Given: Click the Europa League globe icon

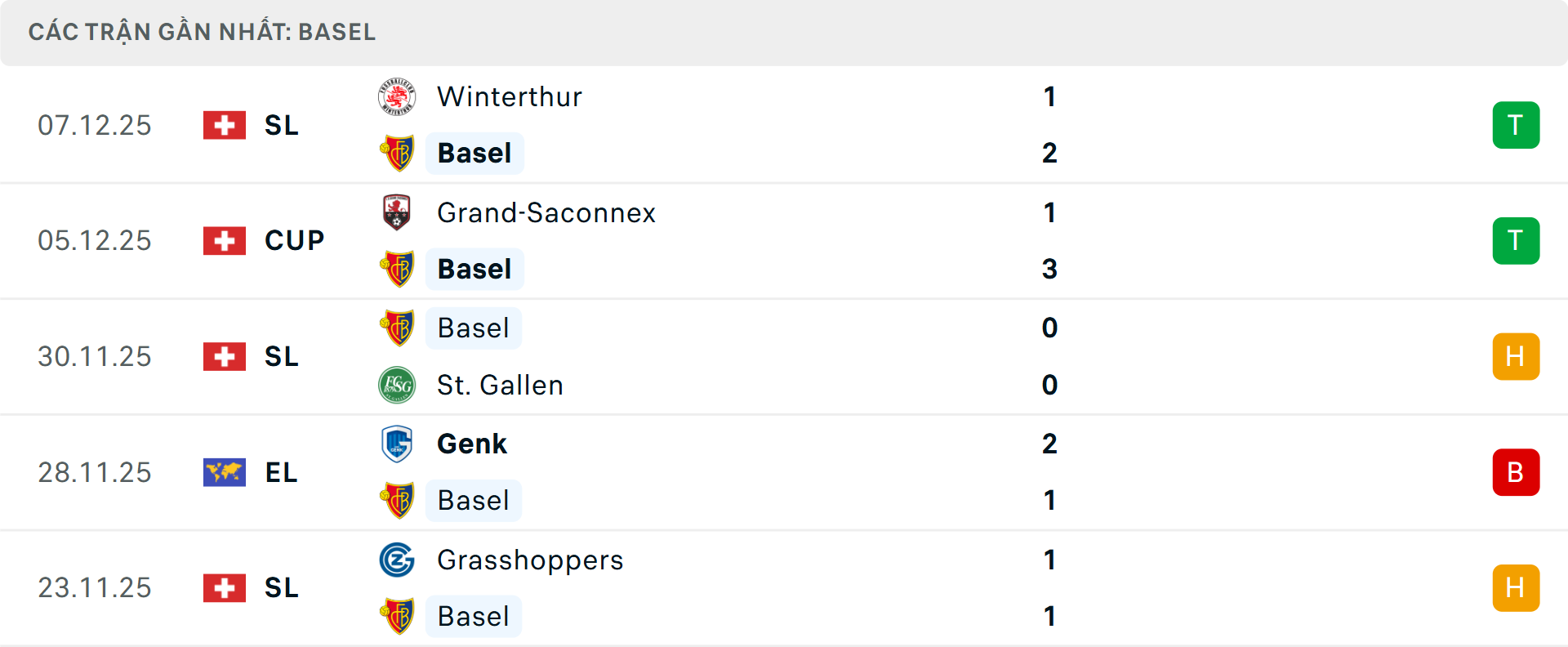Looking at the screenshot, I should [225, 472].
